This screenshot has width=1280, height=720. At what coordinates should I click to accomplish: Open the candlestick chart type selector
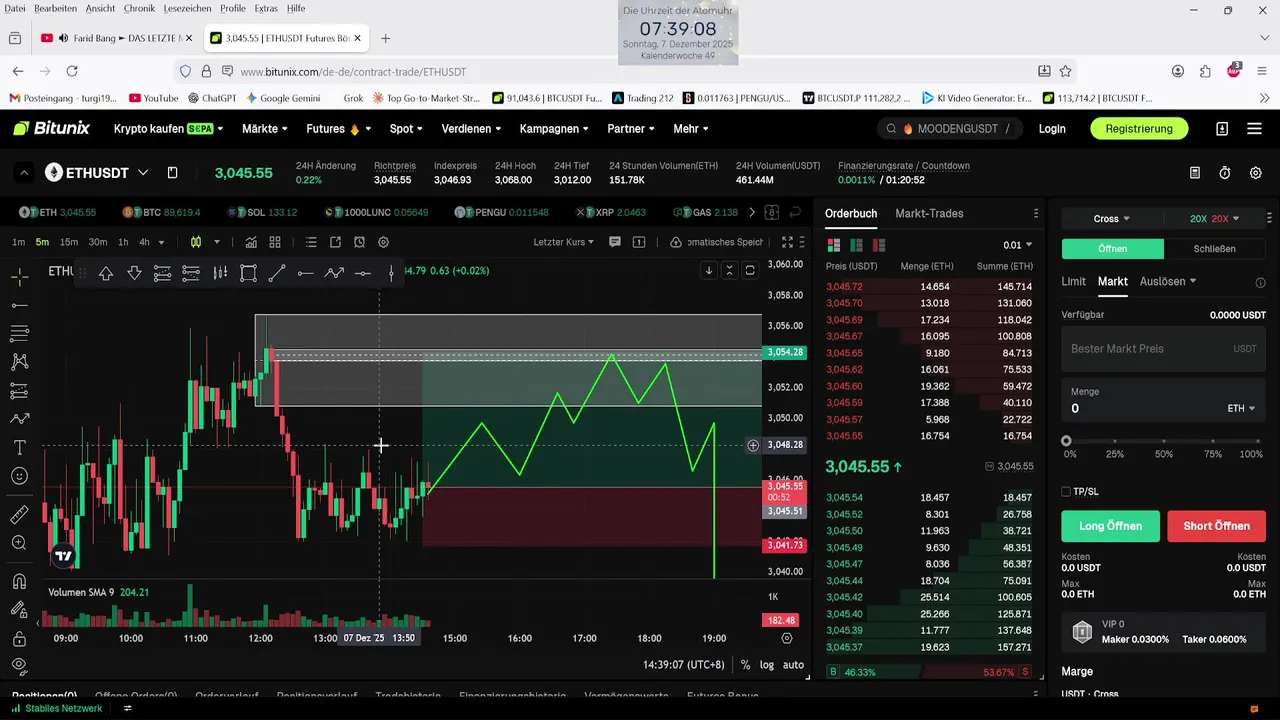(x=196, y=242)
